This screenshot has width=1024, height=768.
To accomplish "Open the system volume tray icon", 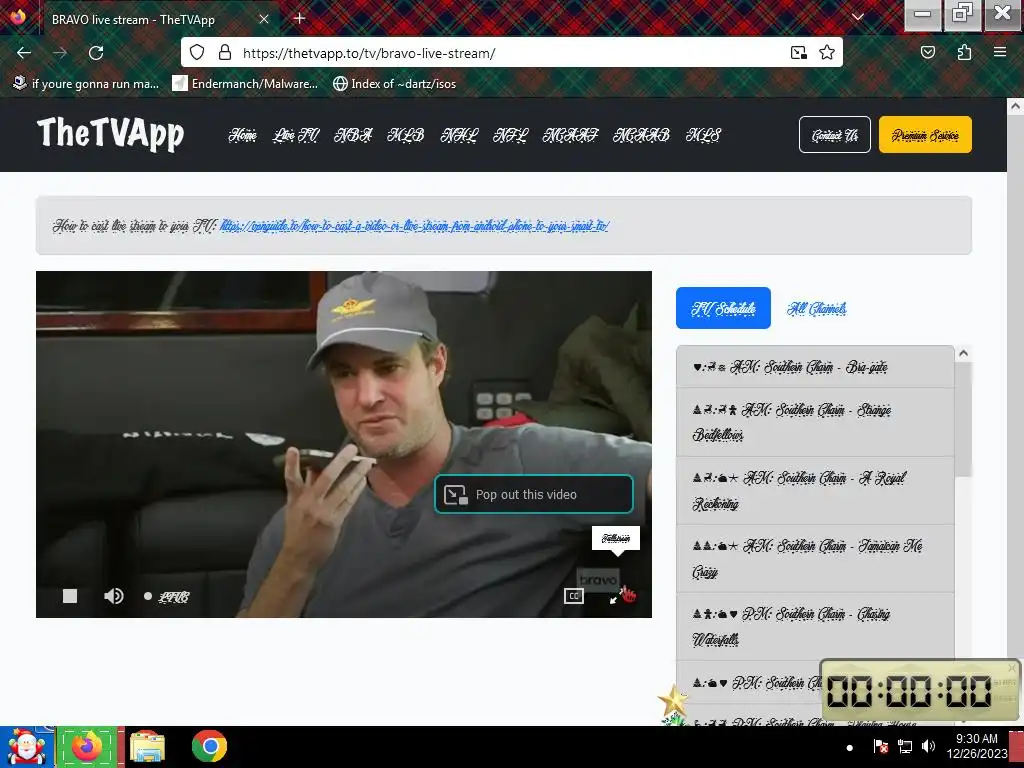I will point(928,746).
